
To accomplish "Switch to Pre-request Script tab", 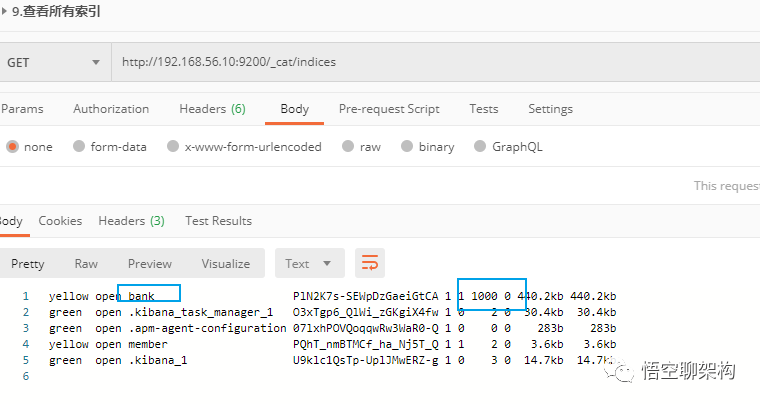I will [x=389, y=108].
